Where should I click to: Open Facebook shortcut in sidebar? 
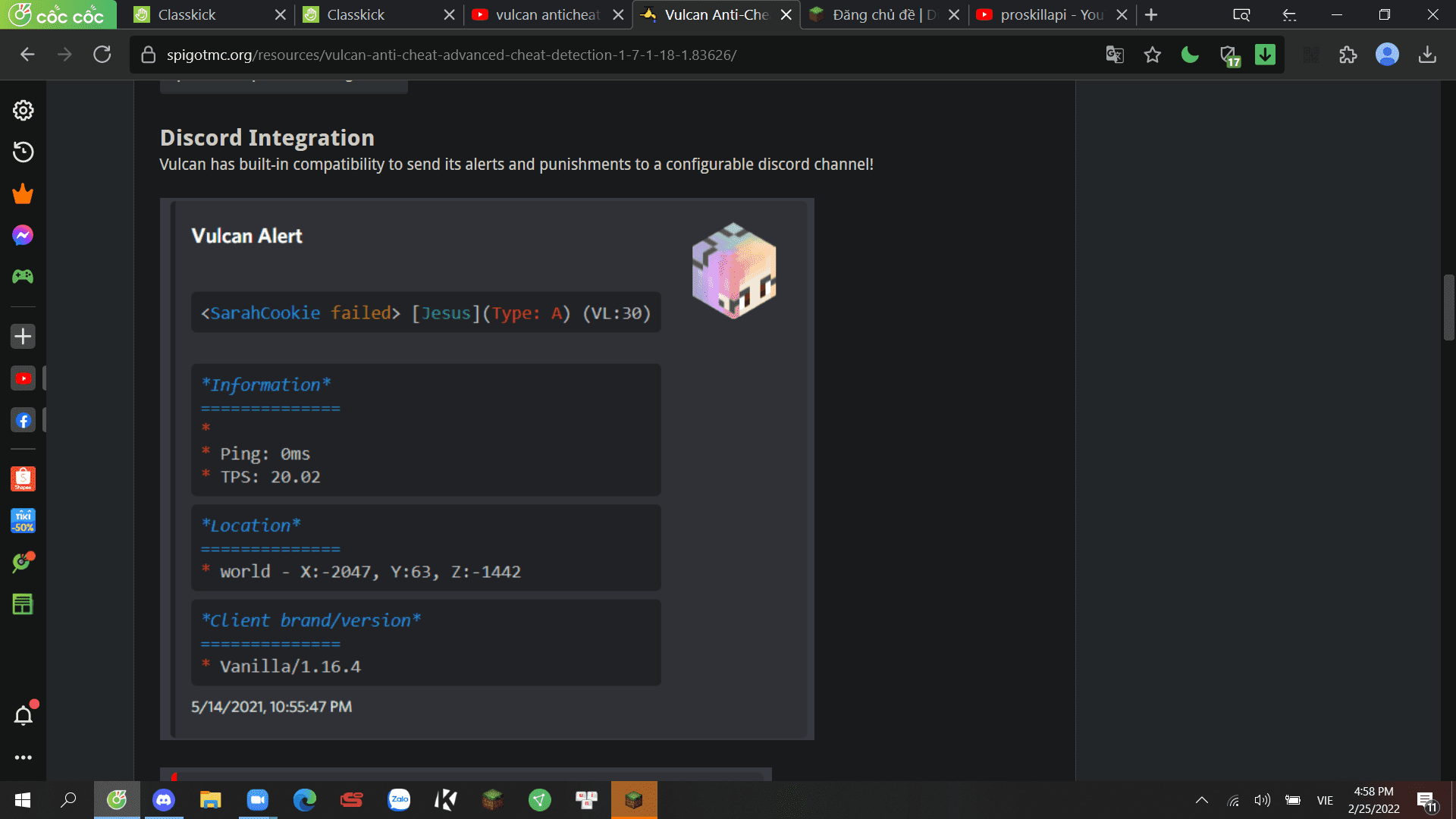[23, 420]
